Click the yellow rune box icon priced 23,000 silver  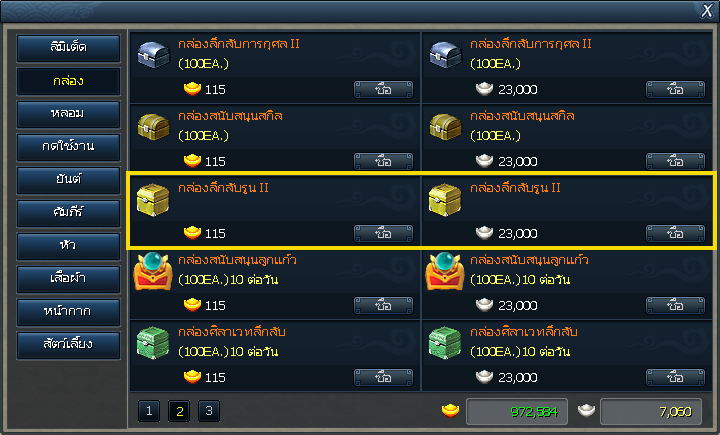click(x=445, y=199)
